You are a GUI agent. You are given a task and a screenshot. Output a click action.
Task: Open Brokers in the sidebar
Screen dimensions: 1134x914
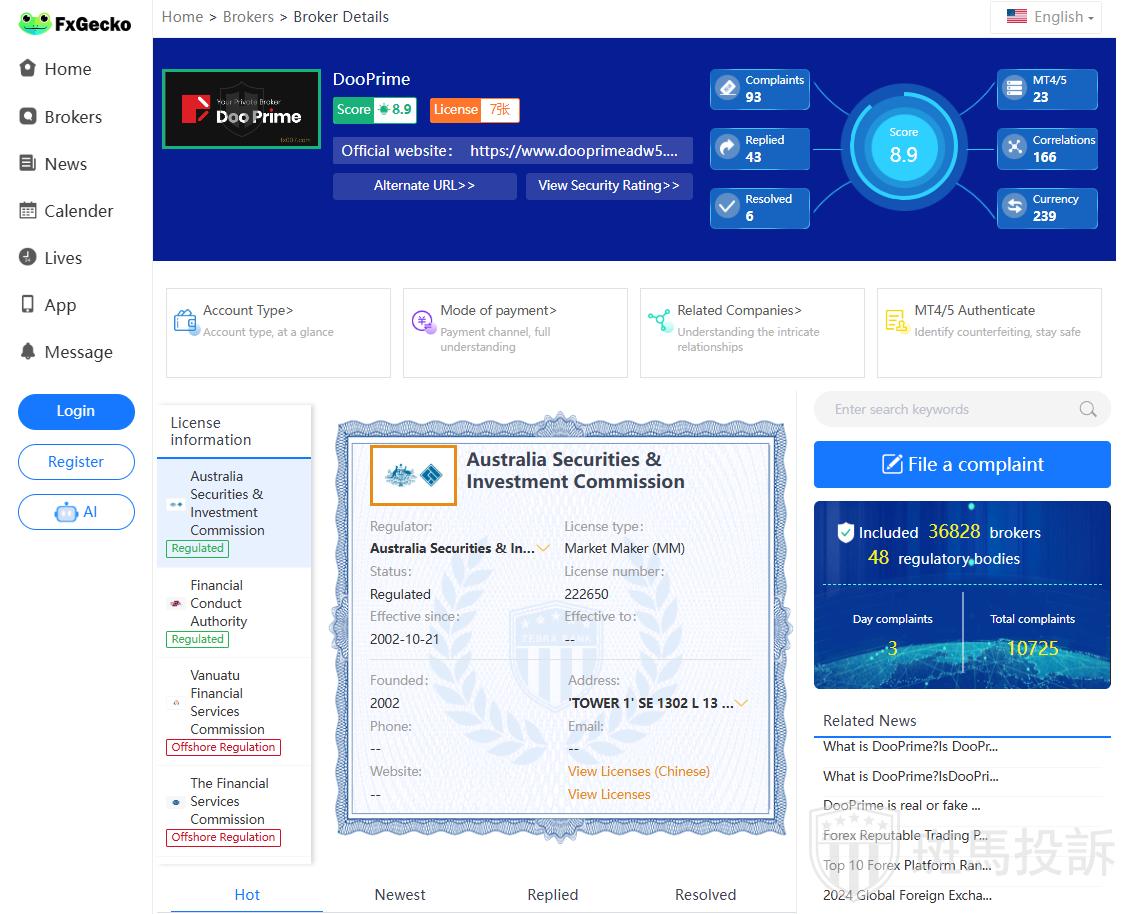(72, 117)
